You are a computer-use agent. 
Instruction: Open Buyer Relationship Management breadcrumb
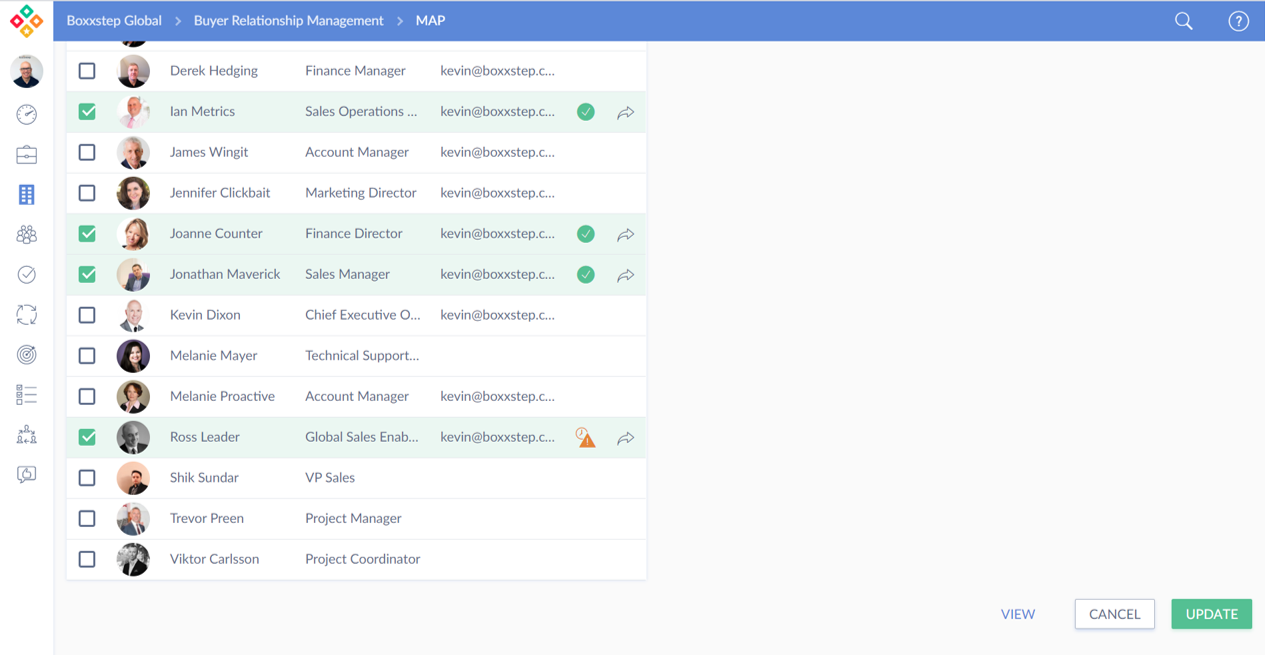click(288, 21)
